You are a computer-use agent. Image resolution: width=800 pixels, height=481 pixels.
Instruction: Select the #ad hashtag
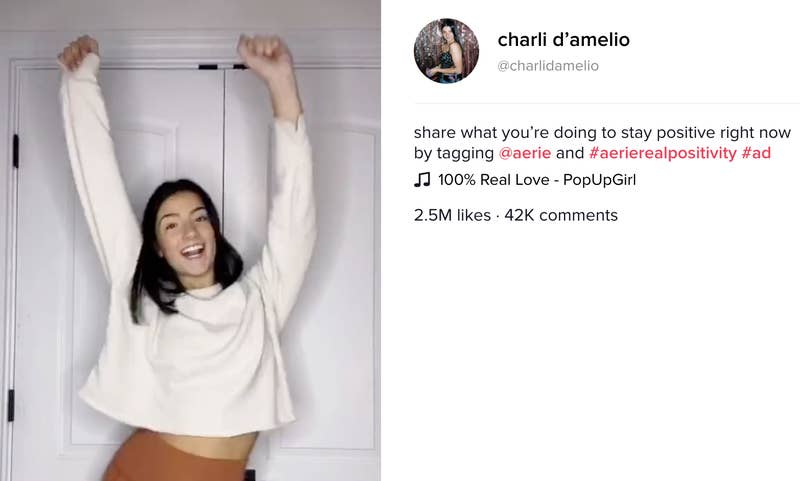point(756,153)
